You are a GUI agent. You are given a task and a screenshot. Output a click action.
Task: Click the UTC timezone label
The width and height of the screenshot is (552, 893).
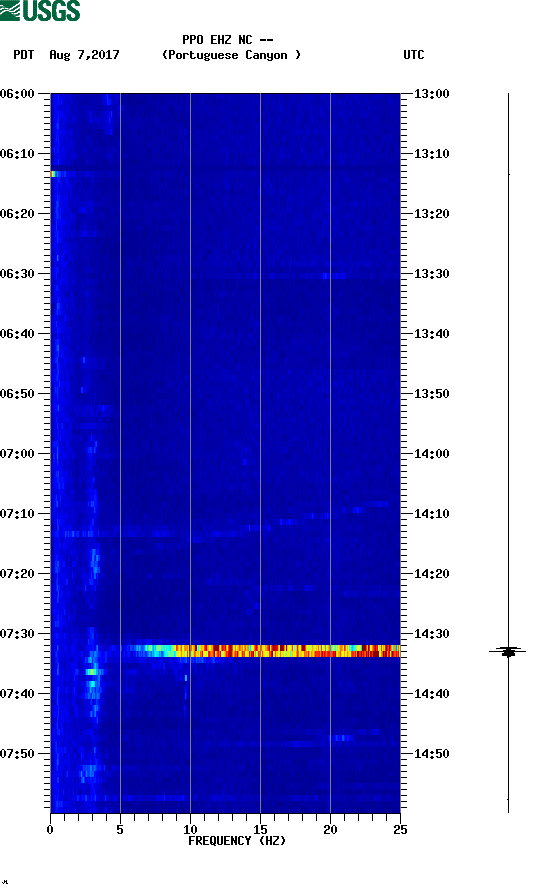(x=414, y=55)
